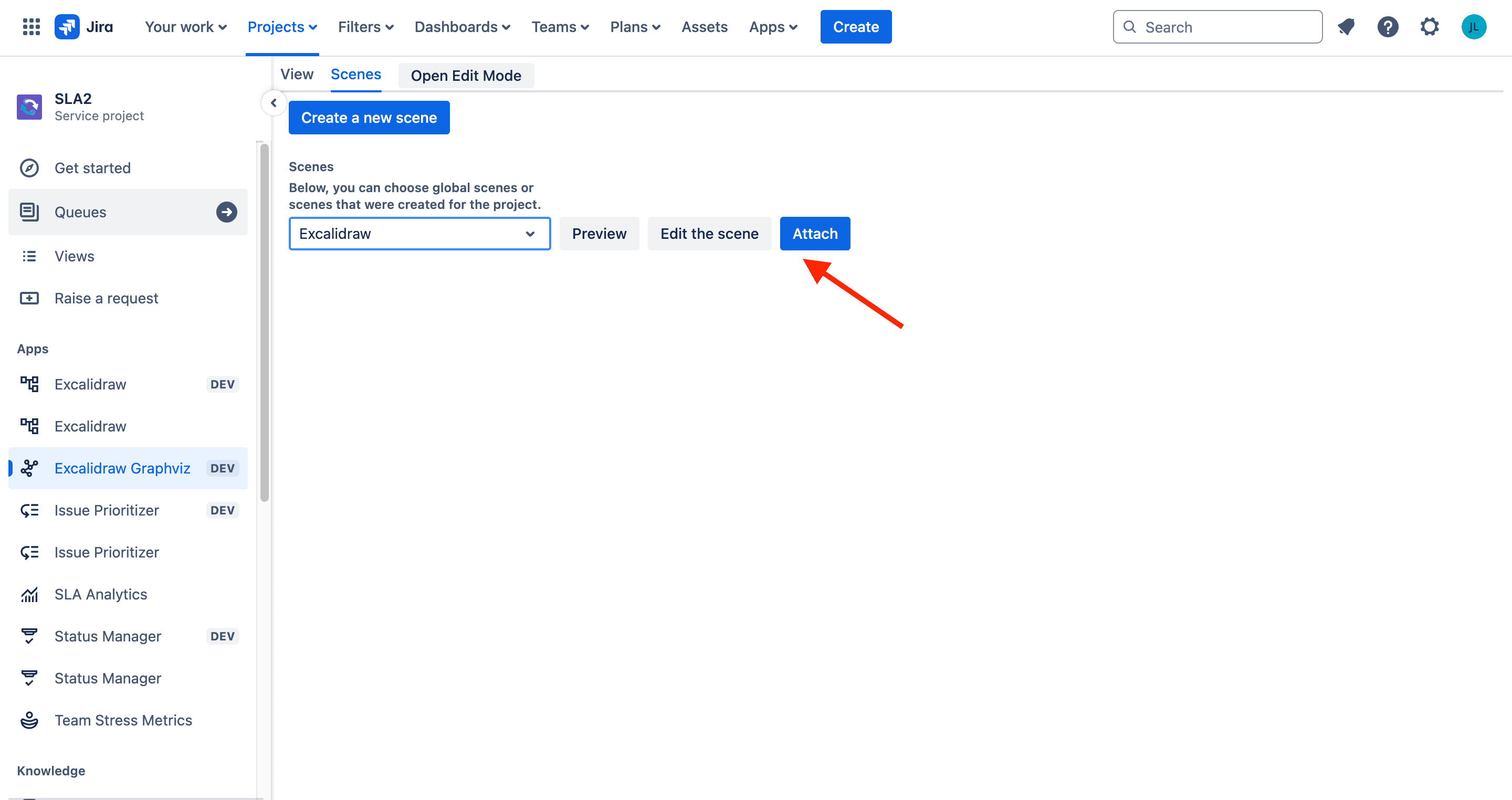Open the Excalidraw scene dropdown
Viewport: 1512px width, 800px height.
coord(419,234)
